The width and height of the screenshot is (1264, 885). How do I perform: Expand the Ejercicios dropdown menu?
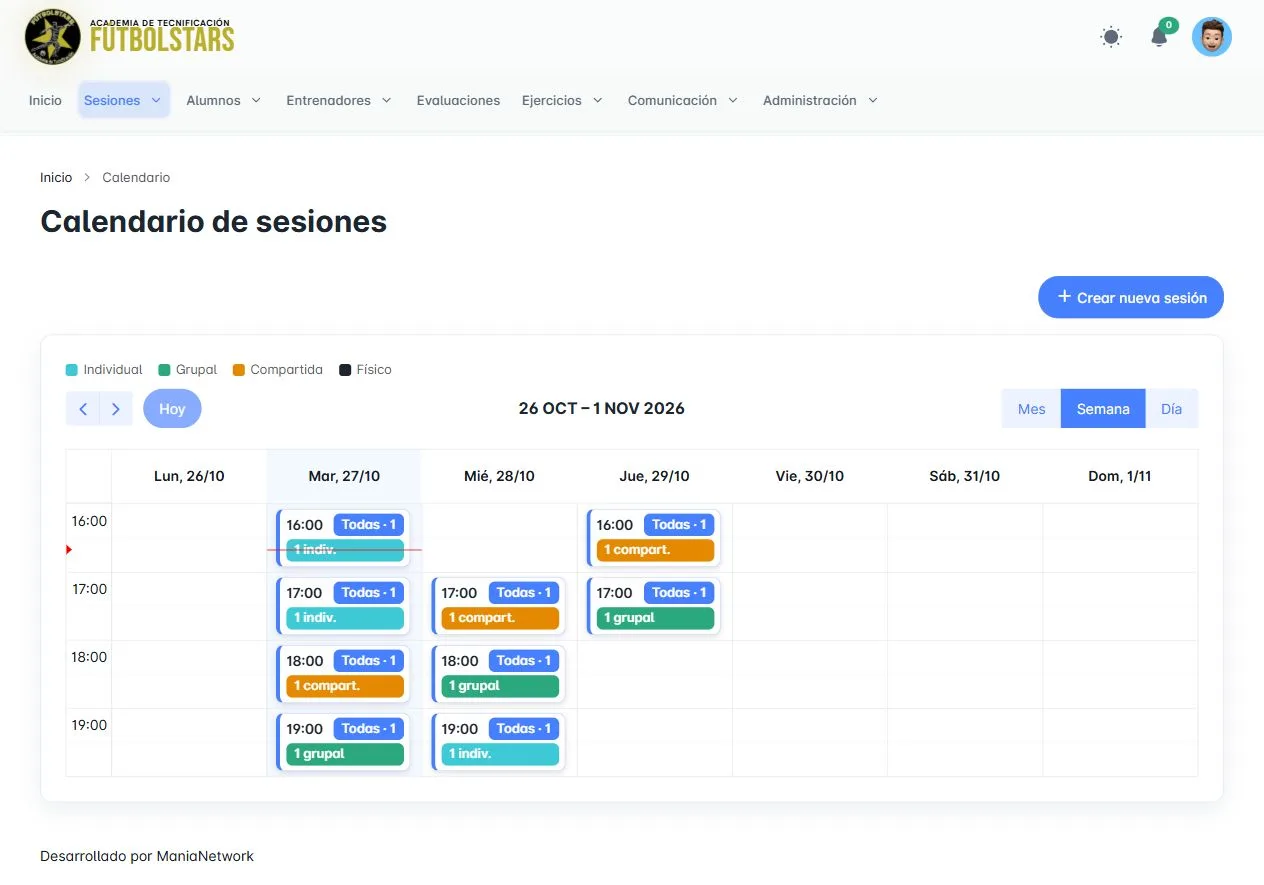562,100
